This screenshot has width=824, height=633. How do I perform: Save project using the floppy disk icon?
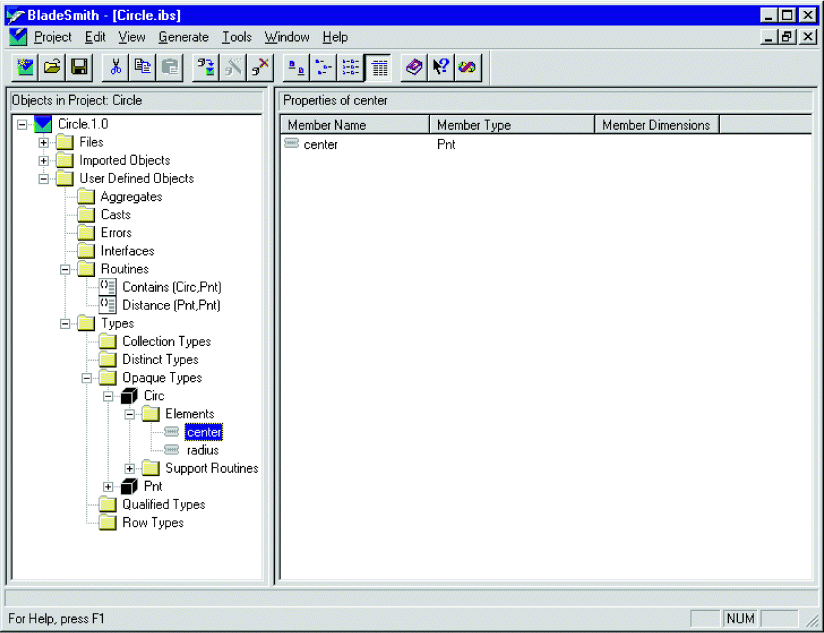[x=79, y=67]
